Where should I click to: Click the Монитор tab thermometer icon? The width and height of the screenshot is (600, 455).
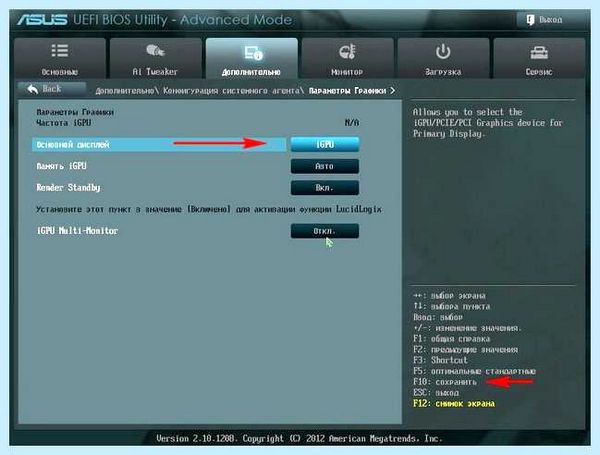tap(347, 51)
